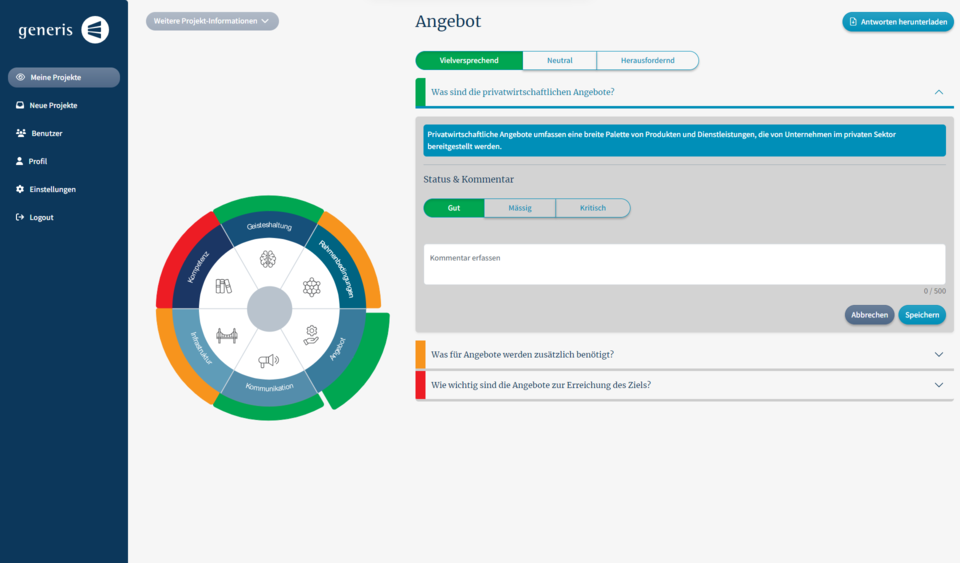Click the Abbrechen button
The height and width of the screenshot is (563, 960).
coord(869,315)
